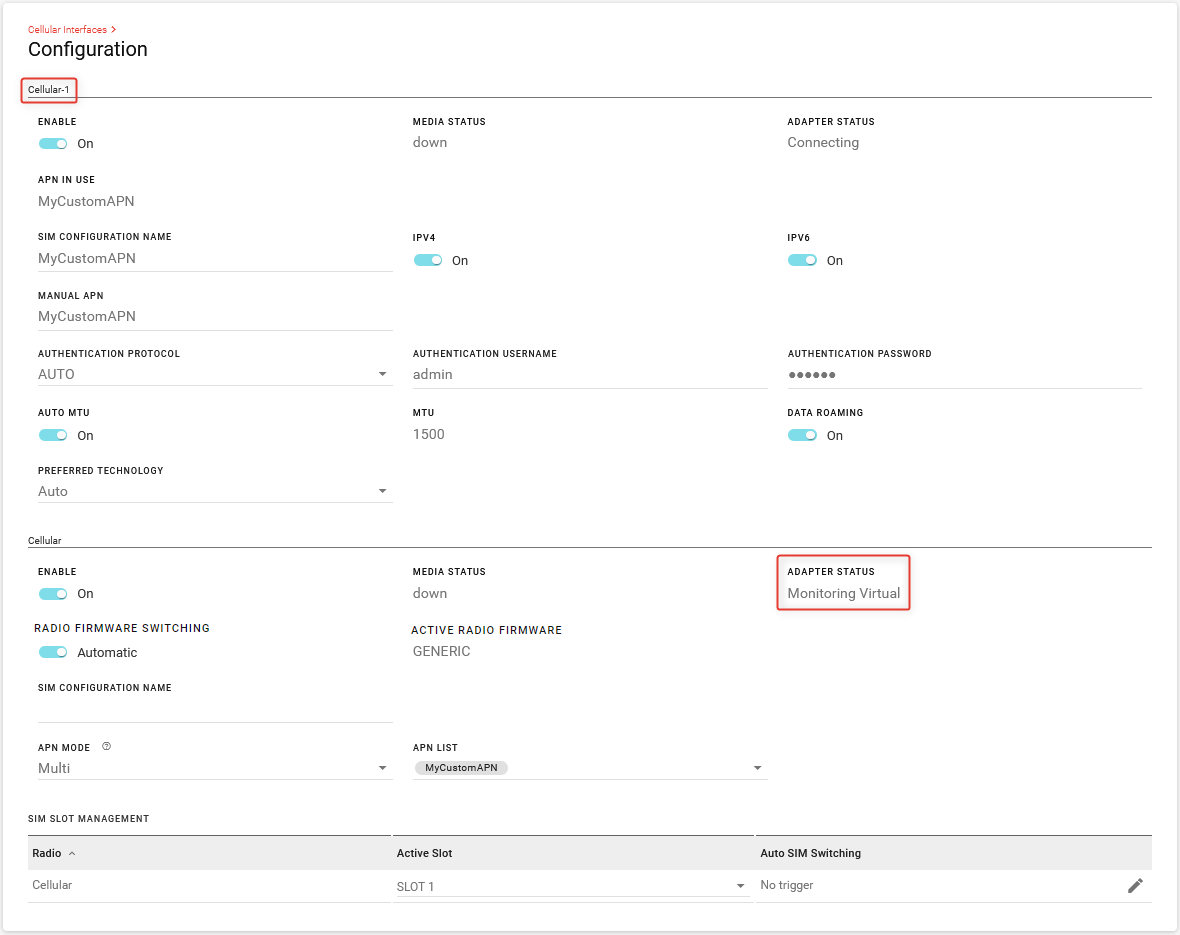Click the Cellular-1 Media Status down value
1180x935 pixels.
click(x=430, y=142)
